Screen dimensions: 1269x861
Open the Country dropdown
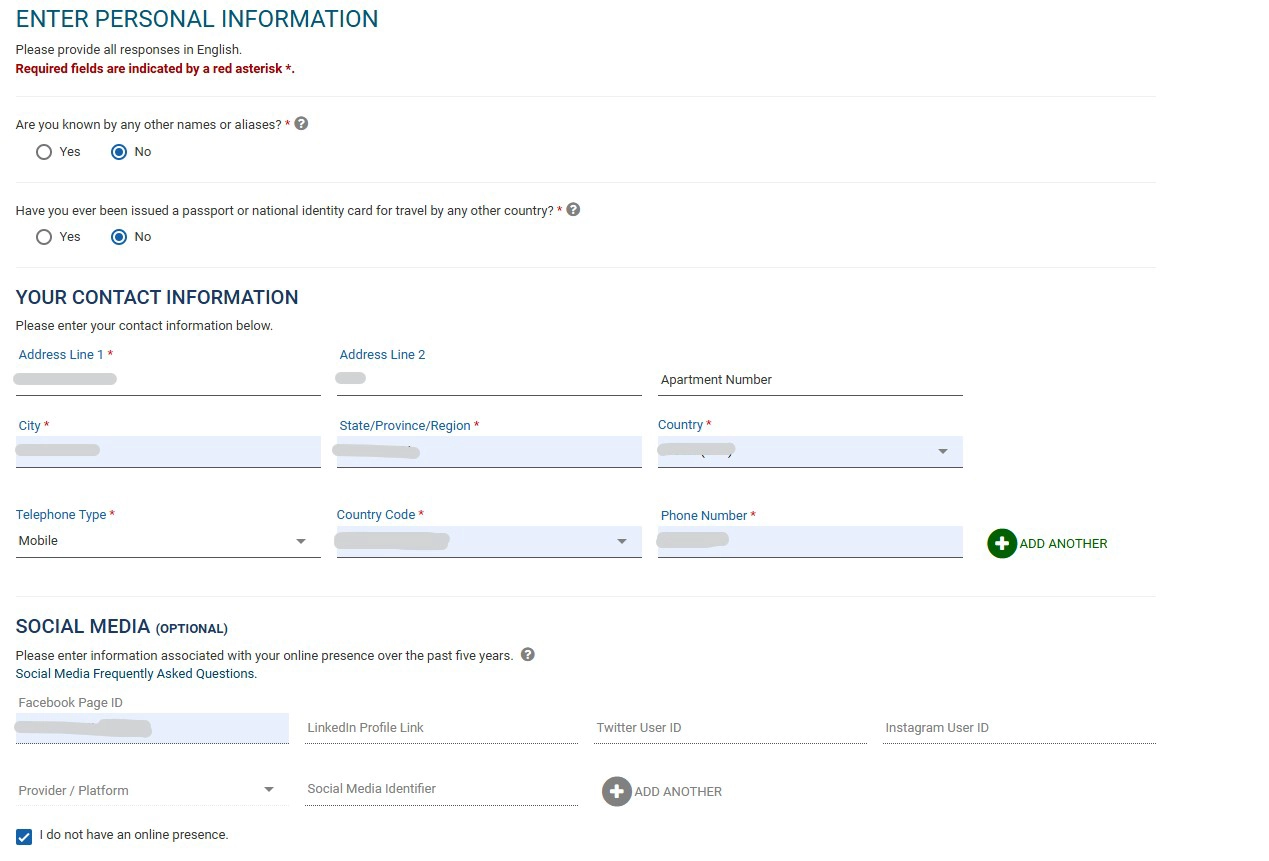coord(942,451)
